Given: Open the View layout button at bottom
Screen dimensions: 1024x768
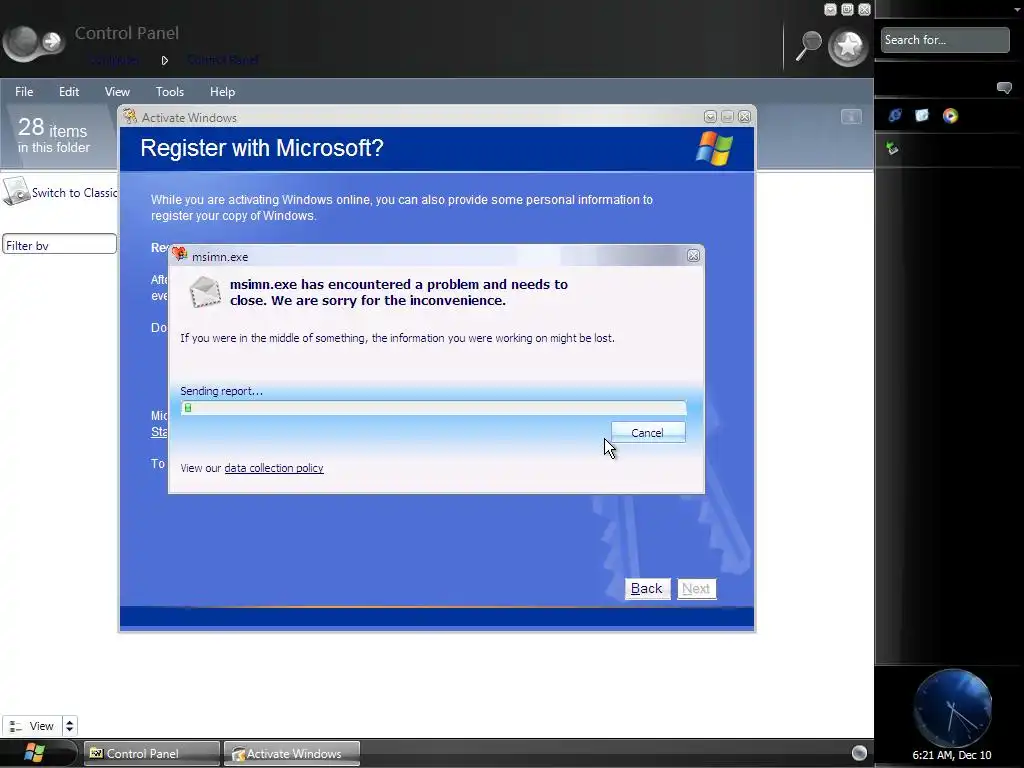Looking at the screenshot, I should click(x=33, y=726).
